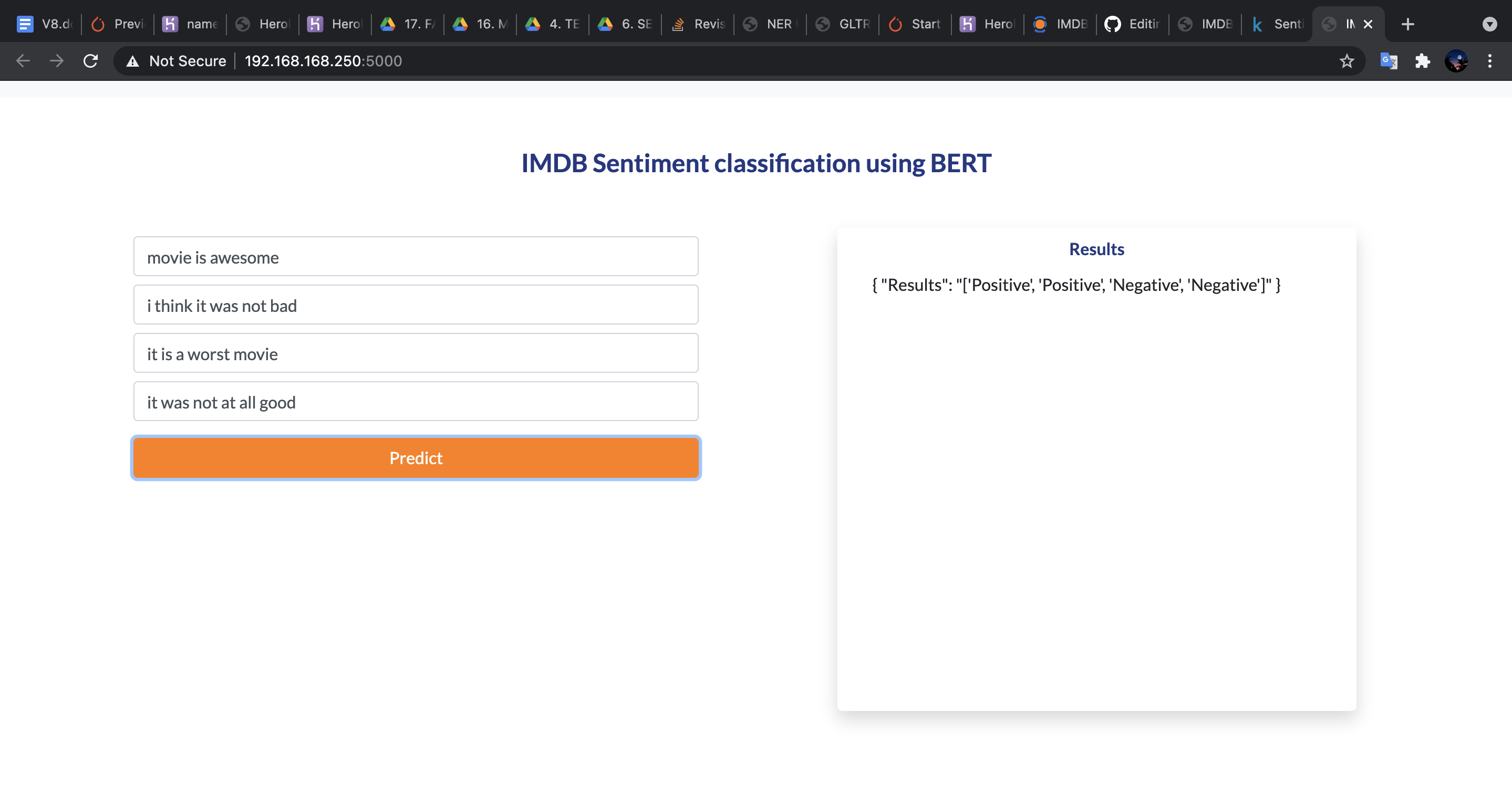
Task: Switch to the '16. M' Drive tab
Action: click(480, 24)
